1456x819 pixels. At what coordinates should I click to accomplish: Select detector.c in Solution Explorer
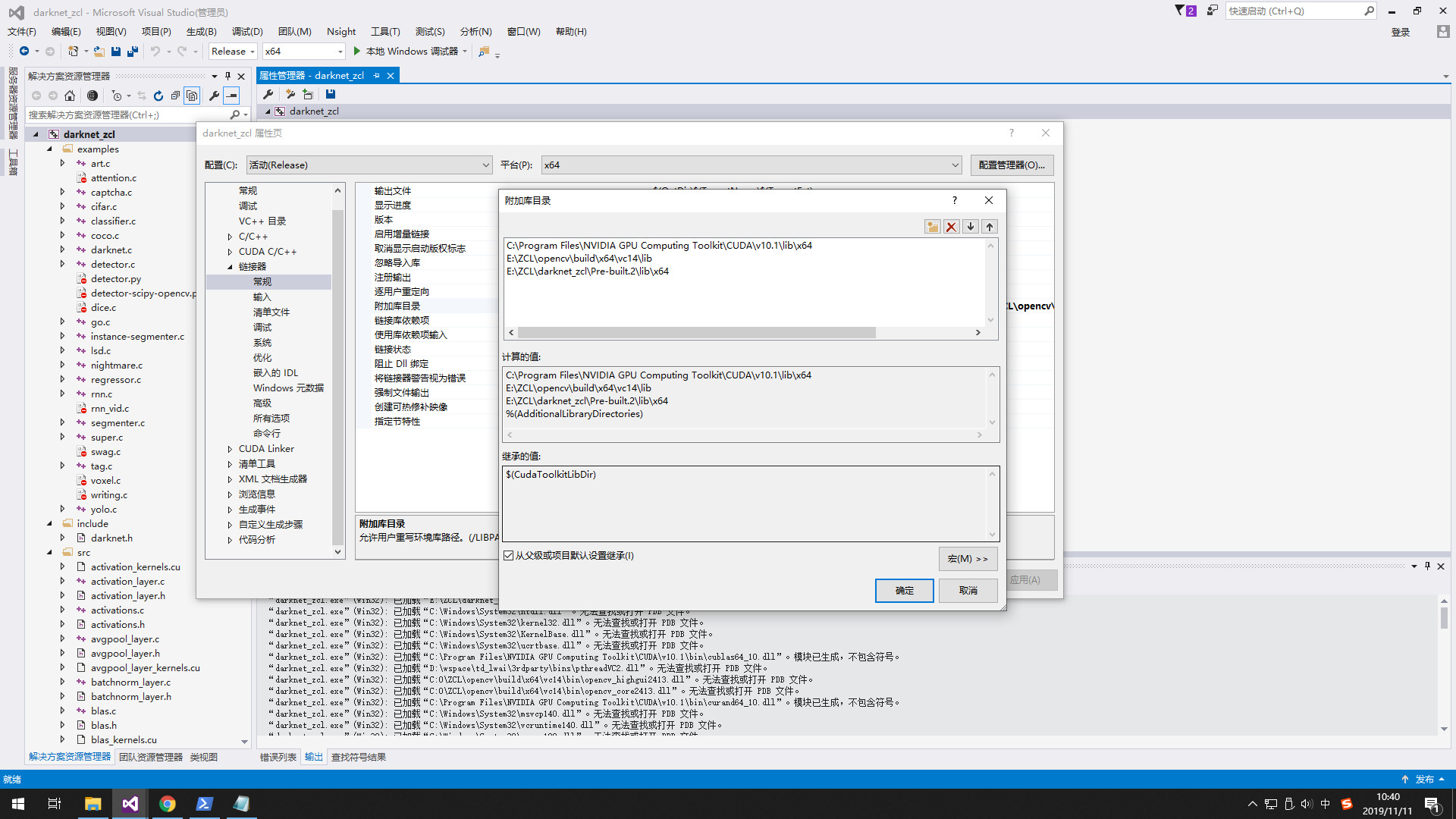(x=113, y=265)
